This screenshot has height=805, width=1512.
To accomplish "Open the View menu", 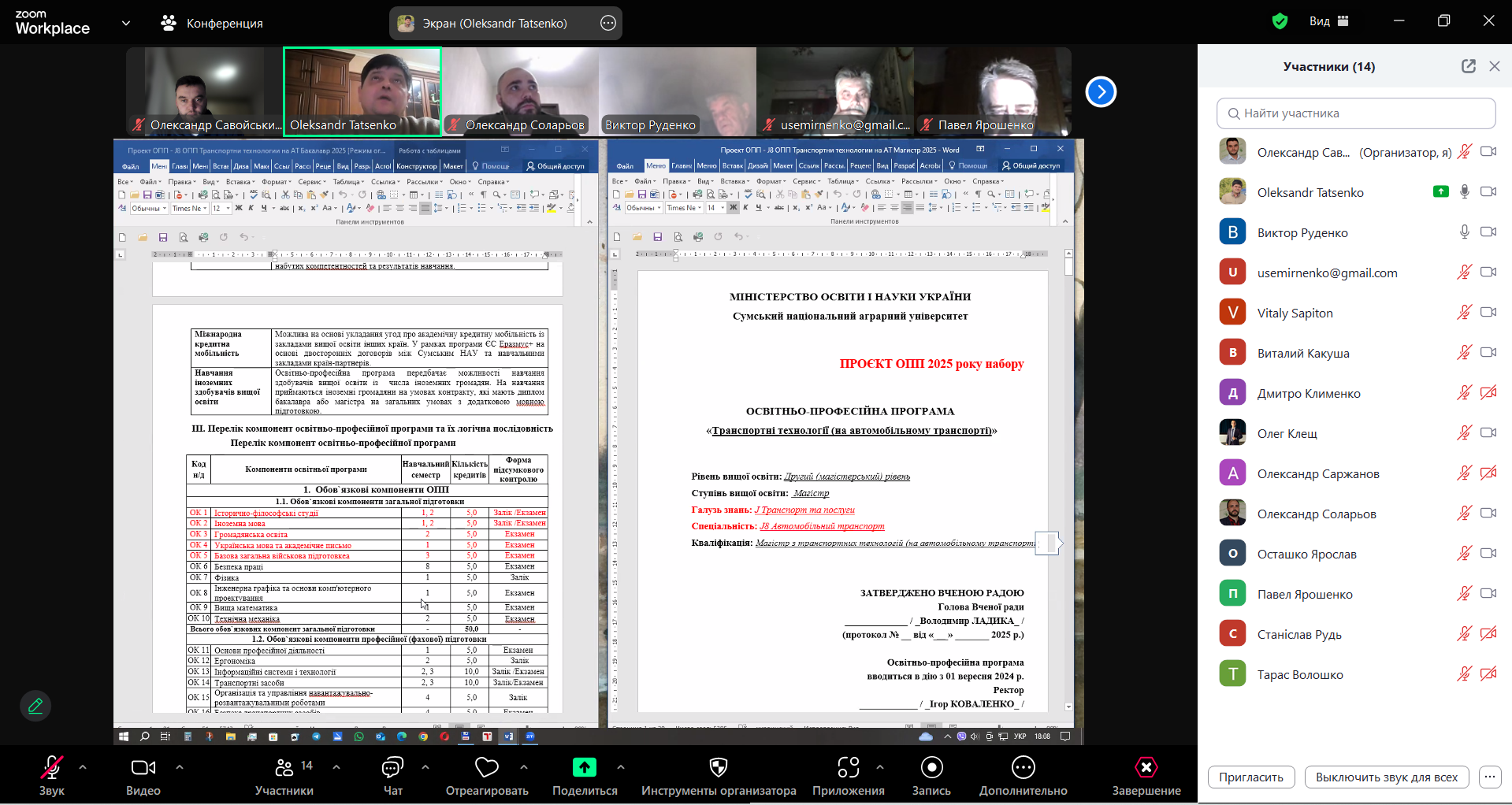I will click(x=1328, y=21).
